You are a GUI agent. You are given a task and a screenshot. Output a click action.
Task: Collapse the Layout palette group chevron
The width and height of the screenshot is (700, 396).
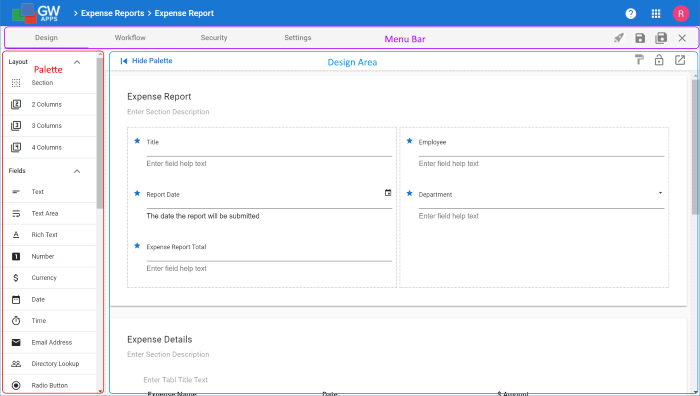pos(77,62)
